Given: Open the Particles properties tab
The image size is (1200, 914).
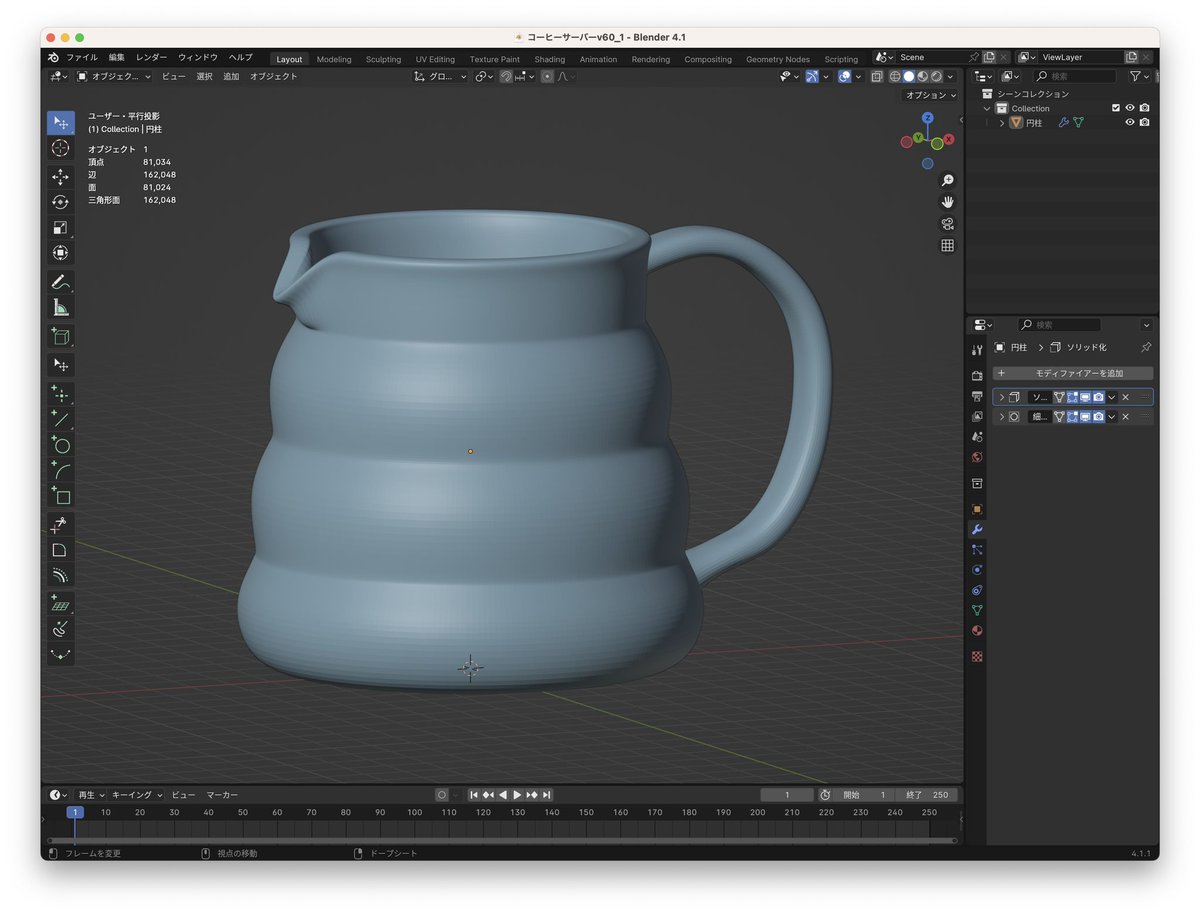Looking at the screenshot, I should [x=977, y=549].
